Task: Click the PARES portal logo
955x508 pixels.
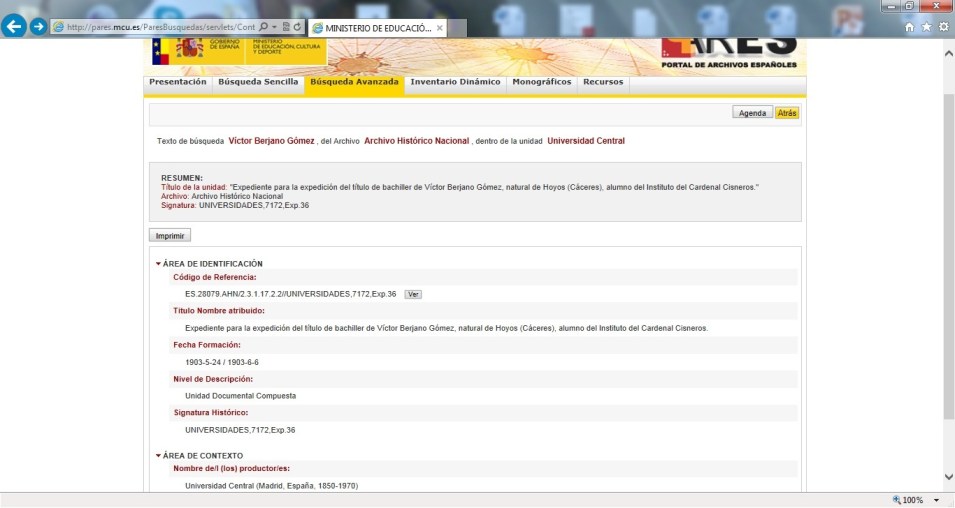Action: point(729,54)
